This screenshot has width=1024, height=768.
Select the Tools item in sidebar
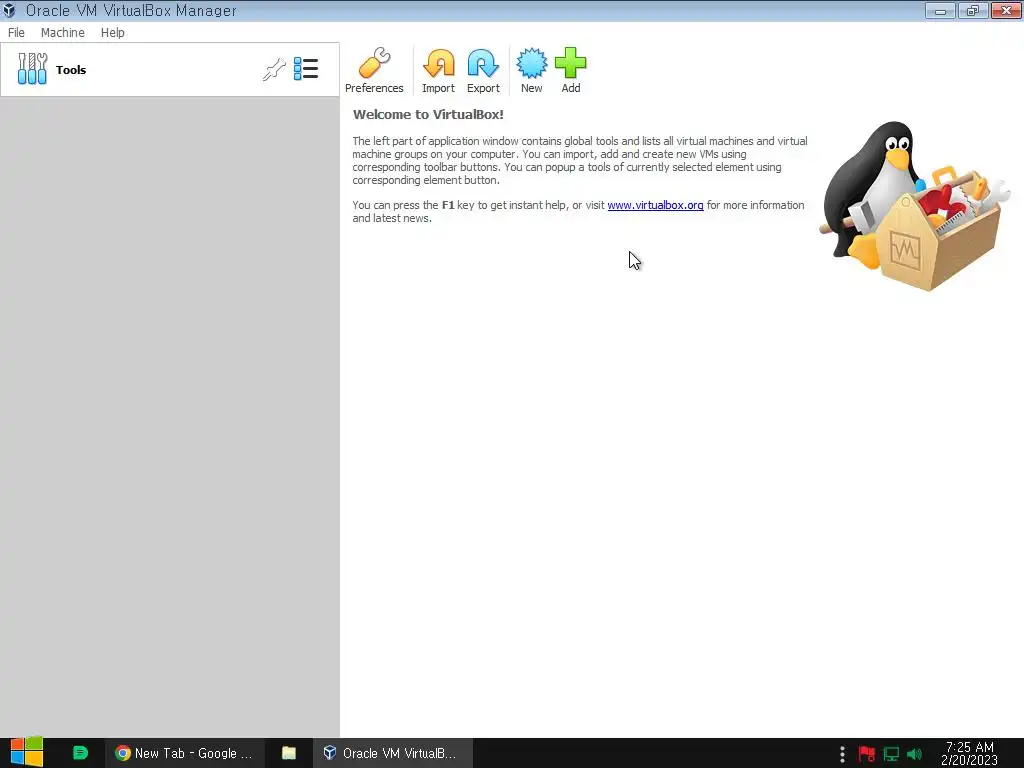point(170,70)
